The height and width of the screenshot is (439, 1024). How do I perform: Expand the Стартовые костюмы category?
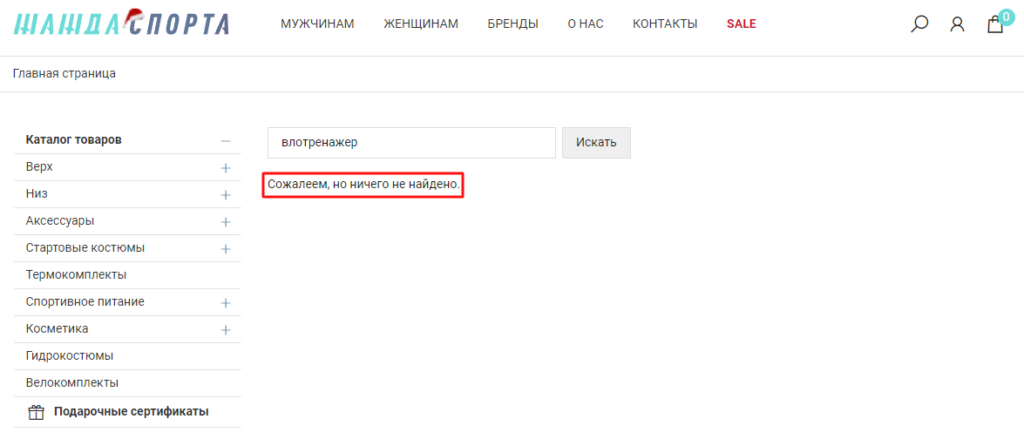coord(226,249)
